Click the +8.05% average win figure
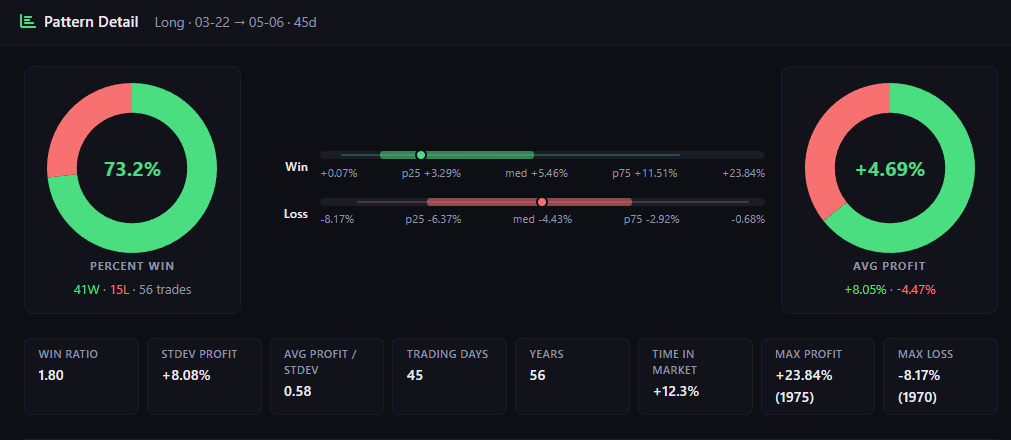1011x440 pixels. pos(863,290)
